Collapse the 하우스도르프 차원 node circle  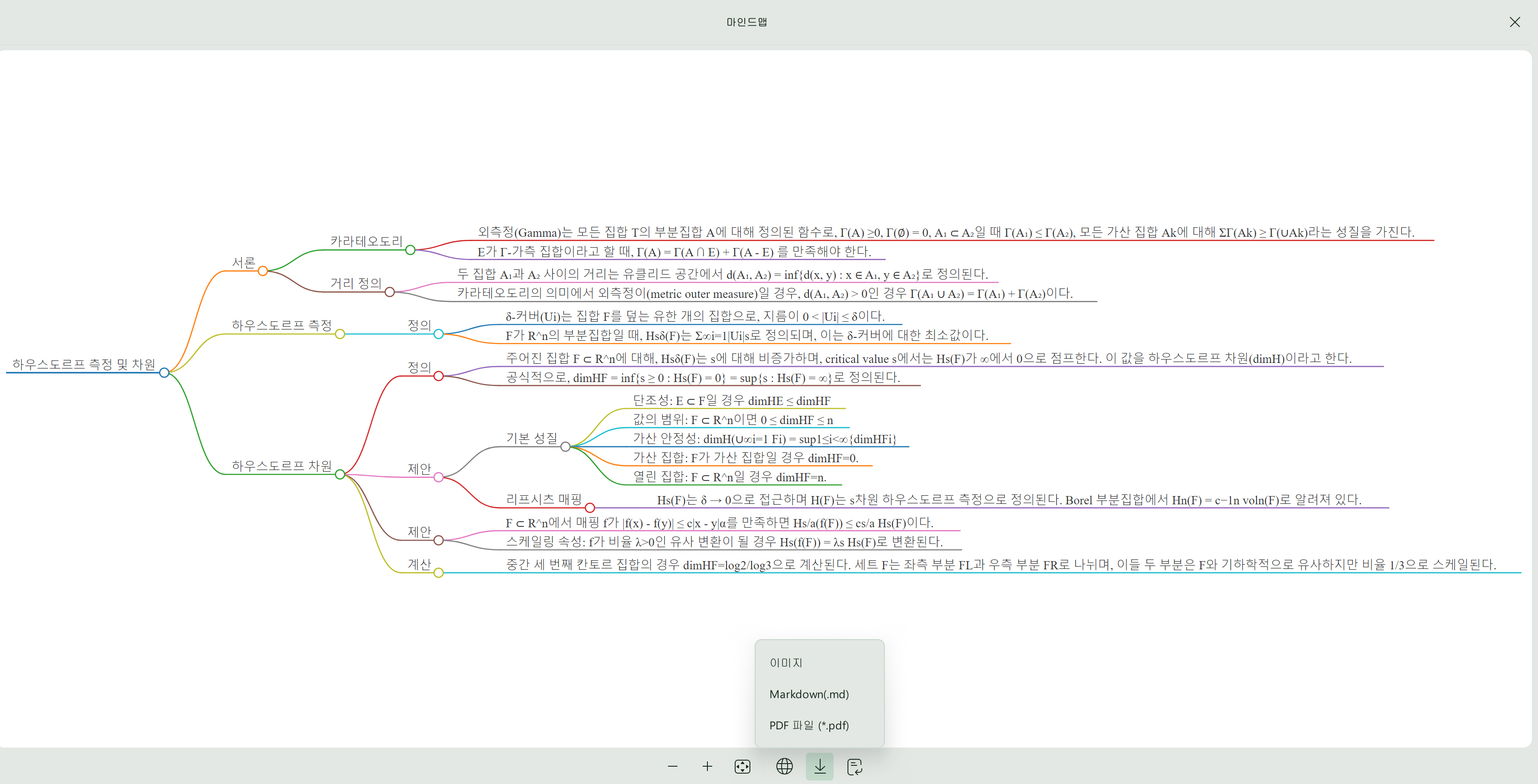click(340, 474)
